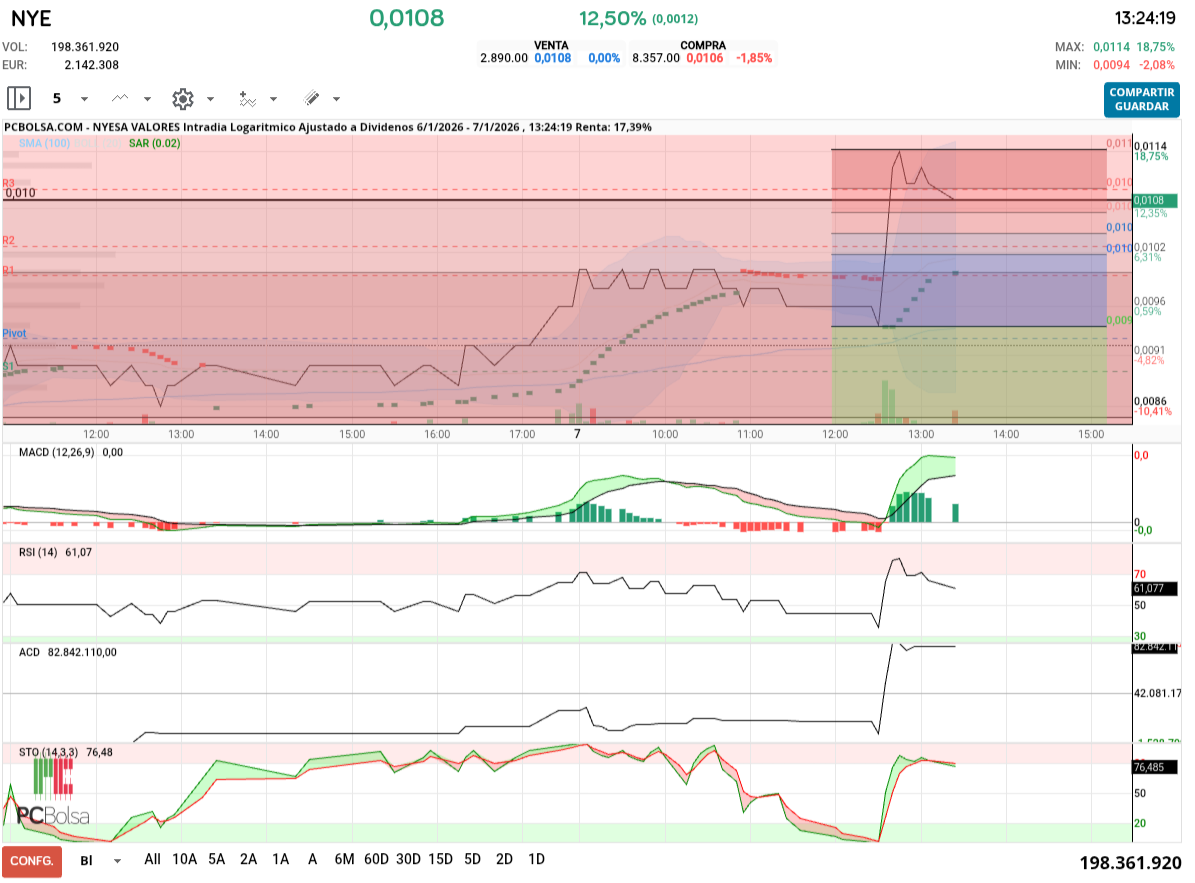
Task: Expand the indicators dropdown arrow
Action: tap(274, 99)
